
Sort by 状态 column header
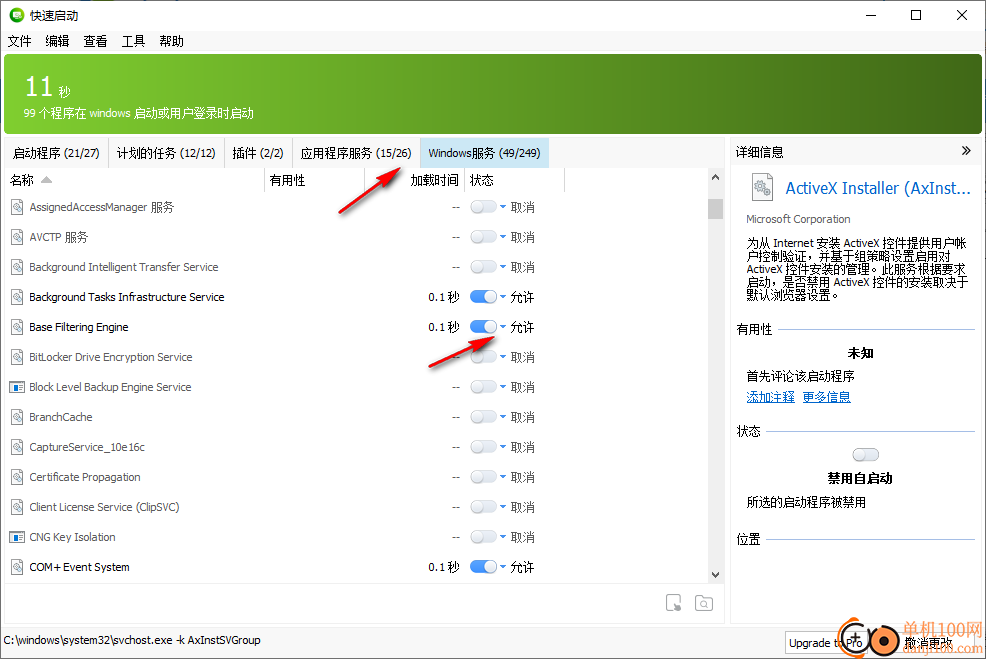[514, 180]
